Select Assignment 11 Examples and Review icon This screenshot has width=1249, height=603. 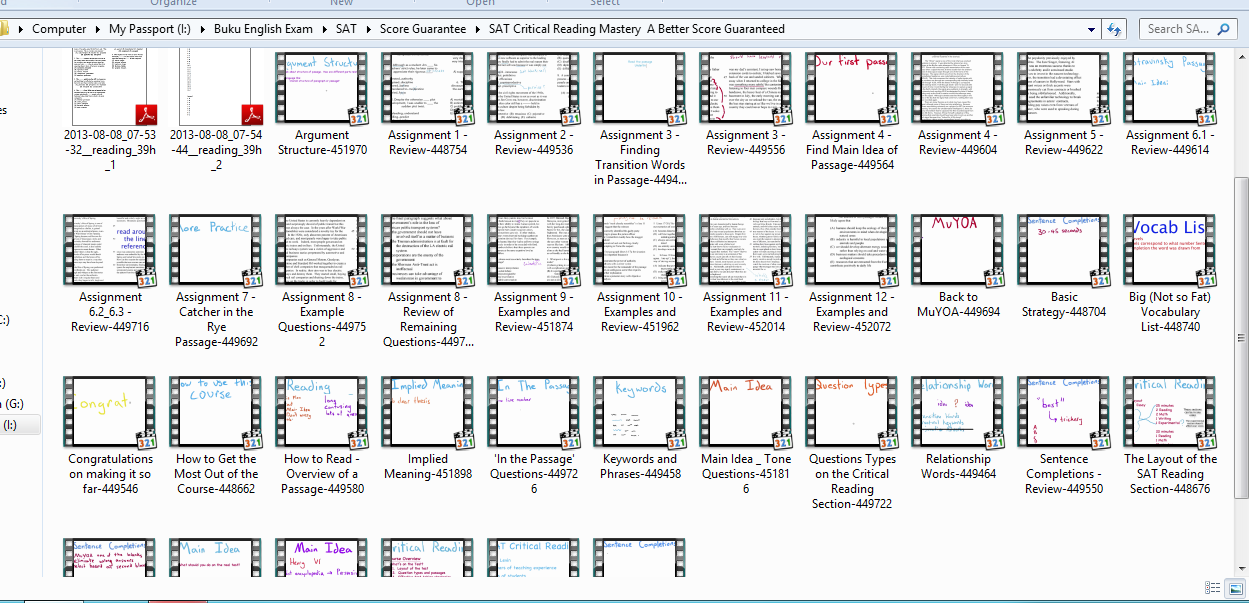pyautogui.click(x=746, y=250)
